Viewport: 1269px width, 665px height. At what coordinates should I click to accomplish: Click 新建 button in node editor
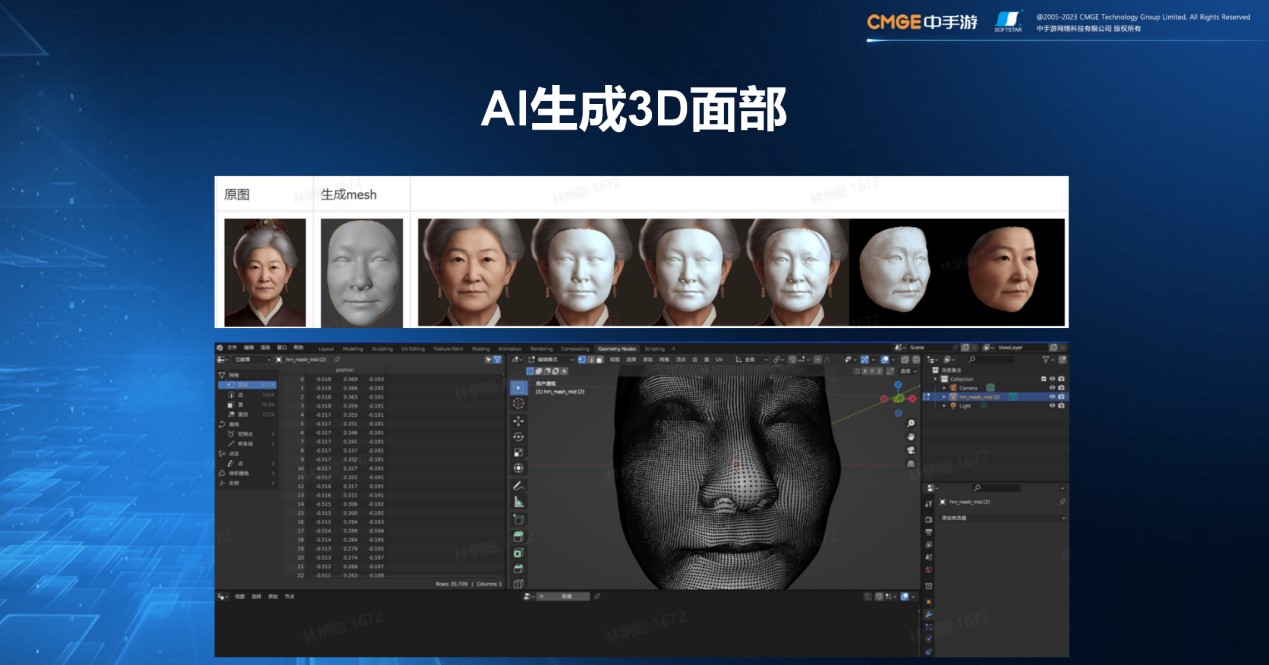pyautogui.click(x=563, y=596)
